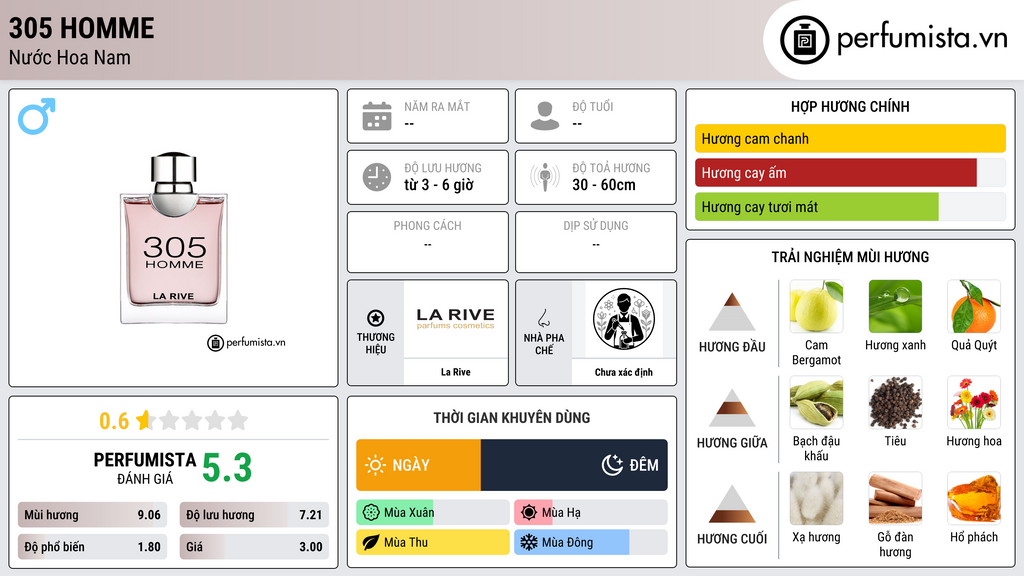Click the 305 Homme bottle image

pyautogui.click(x=174, y=238)
